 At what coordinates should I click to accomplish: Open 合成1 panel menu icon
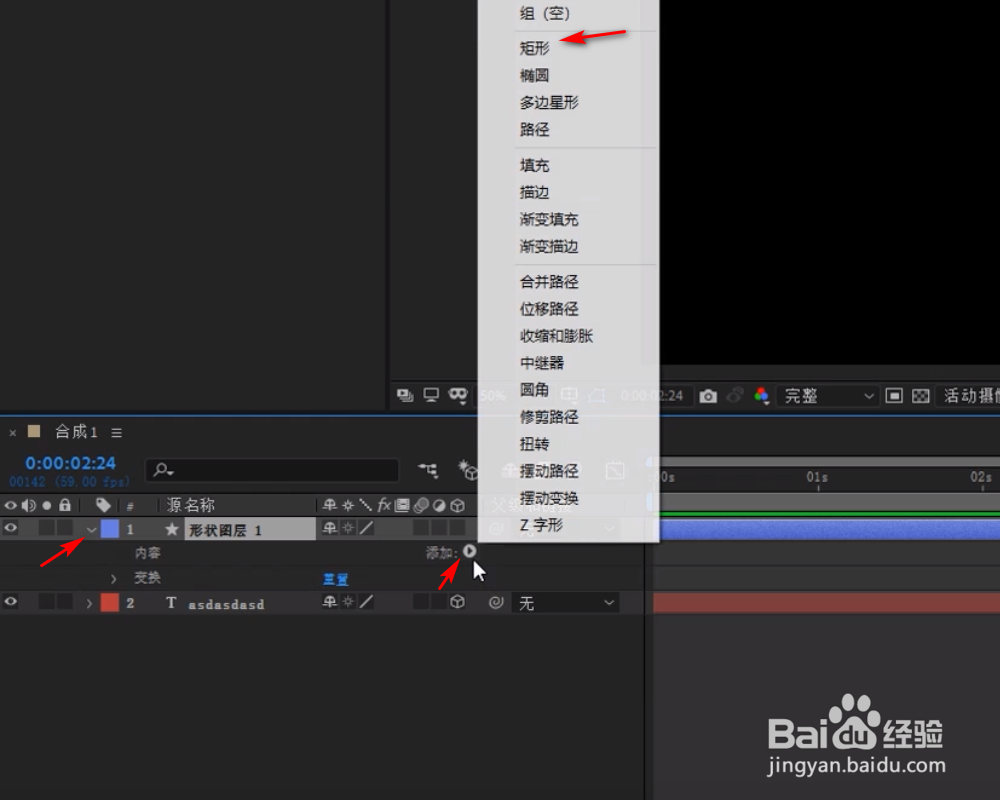(116, 433)
